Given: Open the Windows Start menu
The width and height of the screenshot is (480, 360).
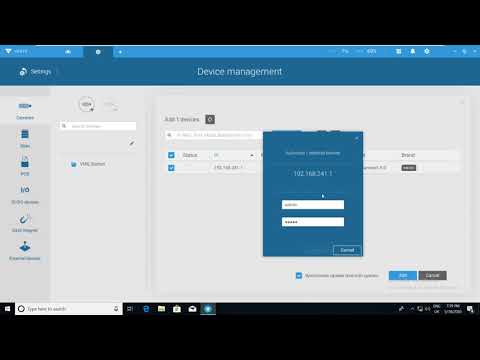Looking at the screenshot, I should pyautogui.click(x=7, y=309).
